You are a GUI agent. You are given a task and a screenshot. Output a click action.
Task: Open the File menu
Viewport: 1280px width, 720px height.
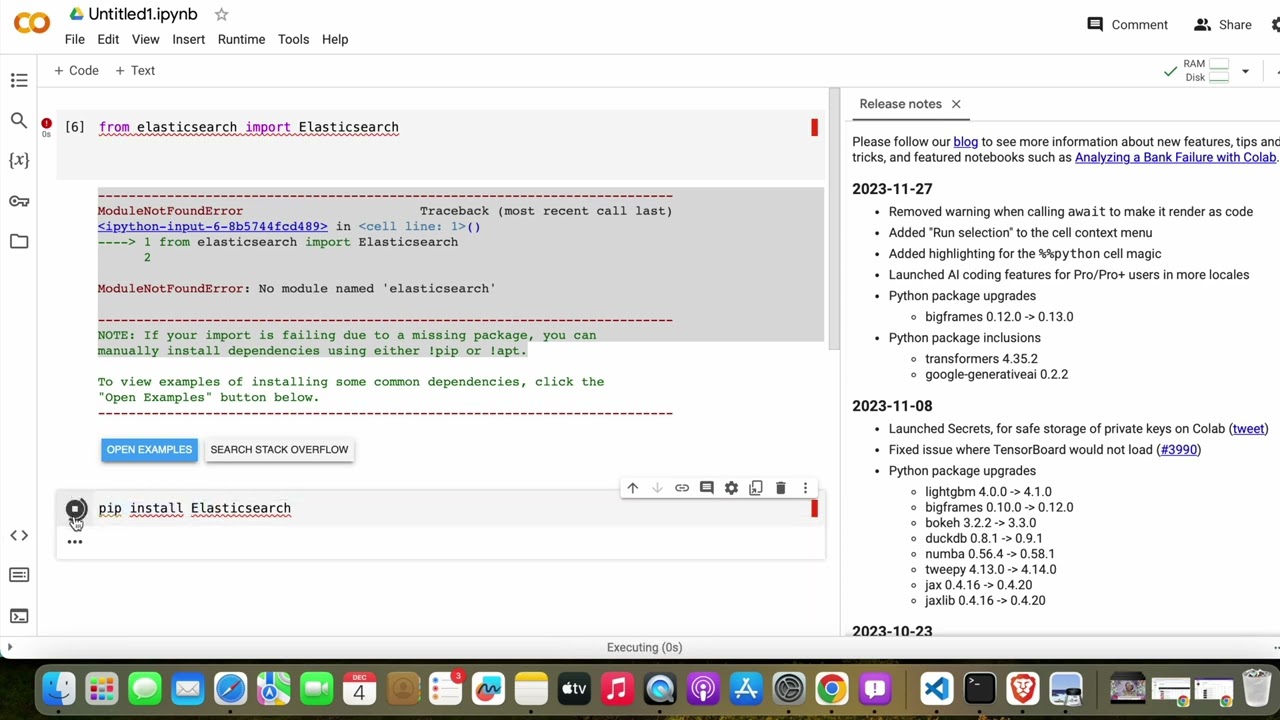[75, 39]
